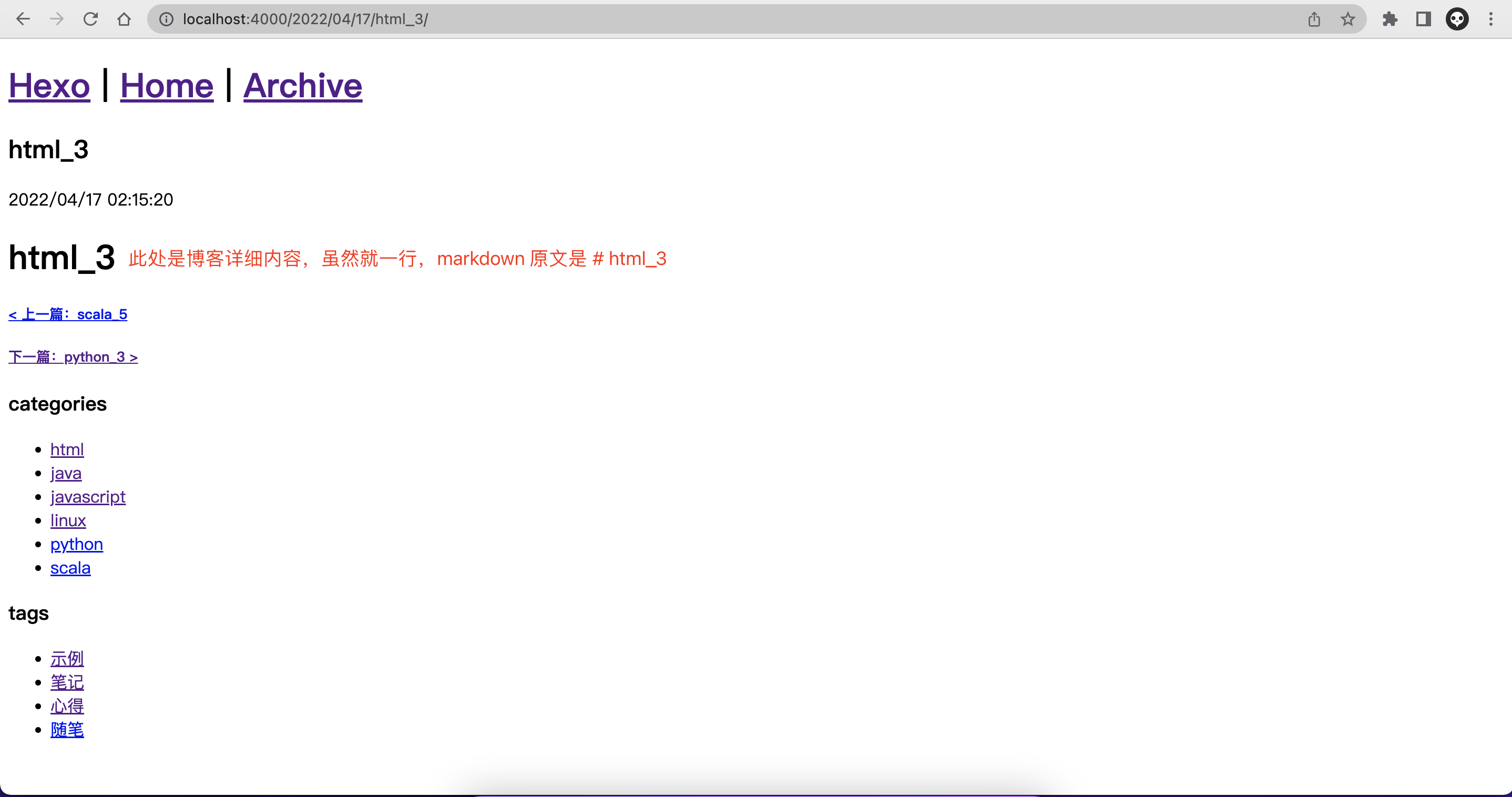Open the browser home page icon
Image resolution: width=1512 pixels, height=797 pixels.
(124, 19)
